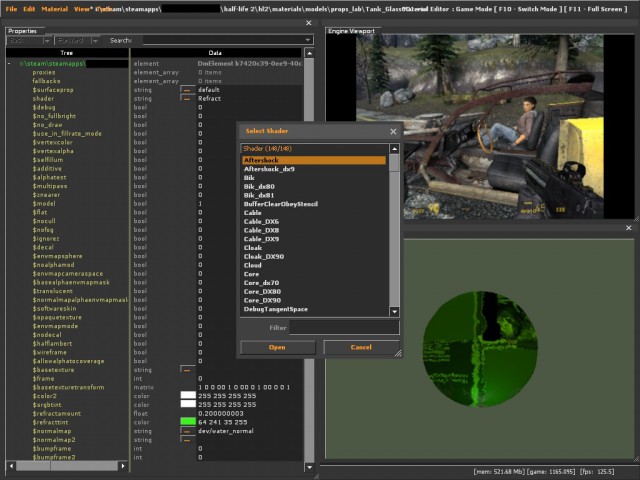This screenshot has width=640, height=480.
Task: Click into the Filter text field
Action: pos(344,328)
